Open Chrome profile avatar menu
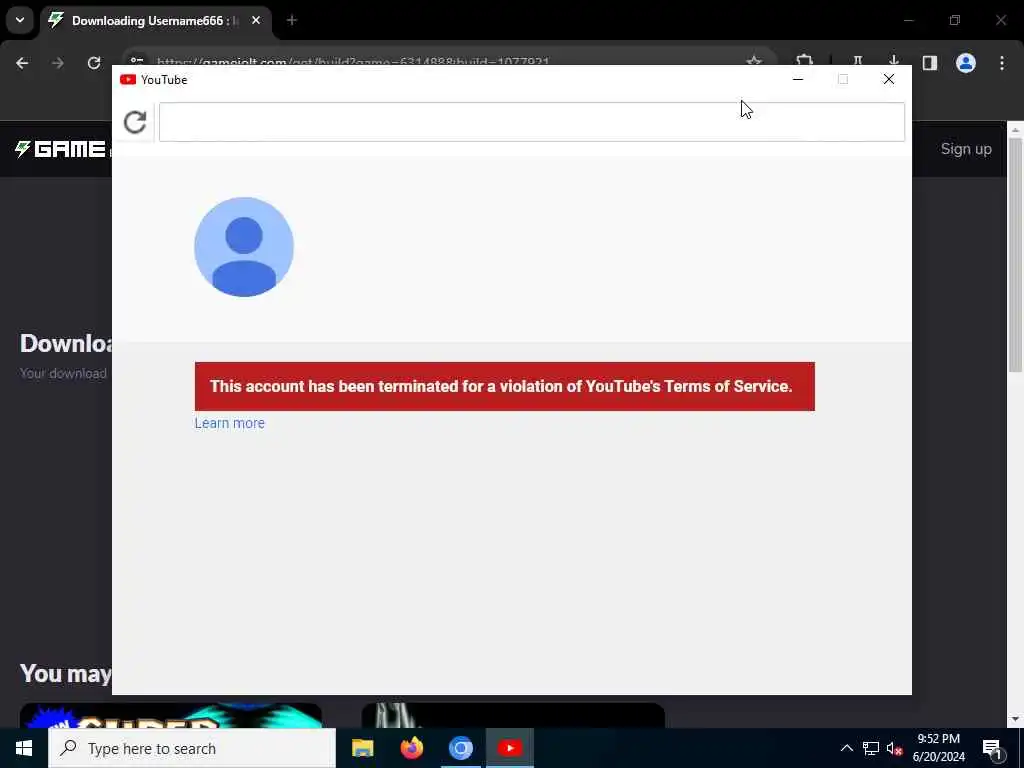Image resolution: width=1024 pixels, height=768 pixels. pyautogui.click(x=966, y=63)
